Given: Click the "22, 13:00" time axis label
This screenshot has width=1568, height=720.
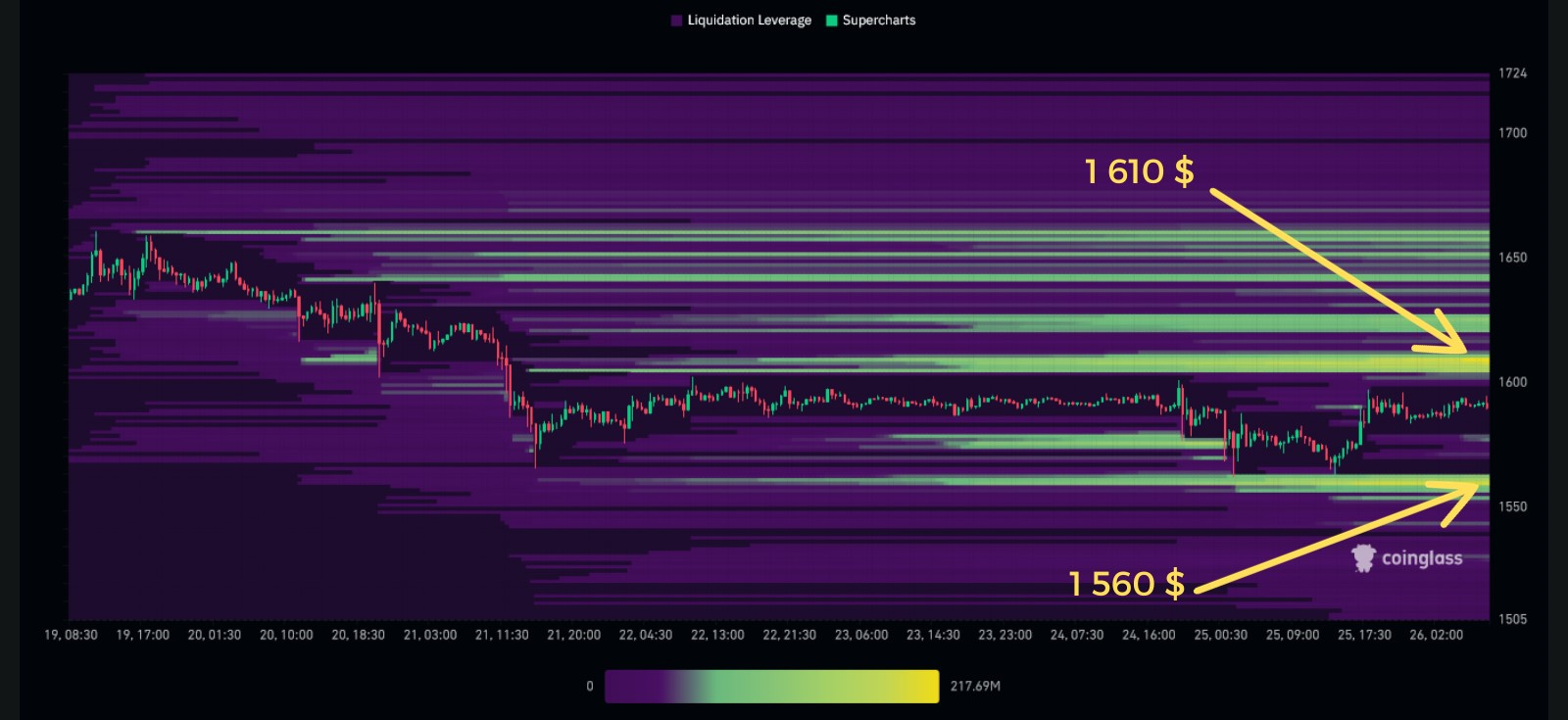Looking at the screenshot, I should (717, 635).
